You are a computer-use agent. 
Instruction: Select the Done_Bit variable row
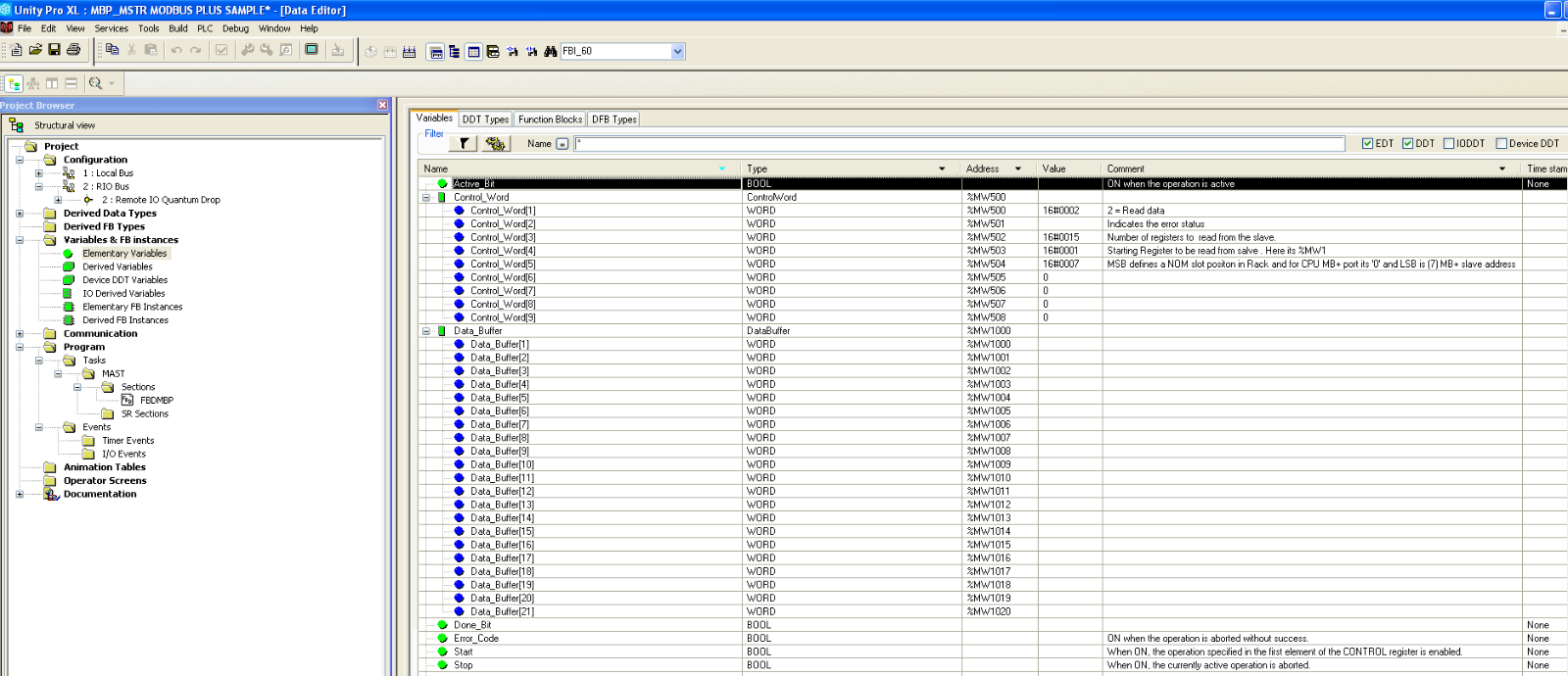pos(993,625)
